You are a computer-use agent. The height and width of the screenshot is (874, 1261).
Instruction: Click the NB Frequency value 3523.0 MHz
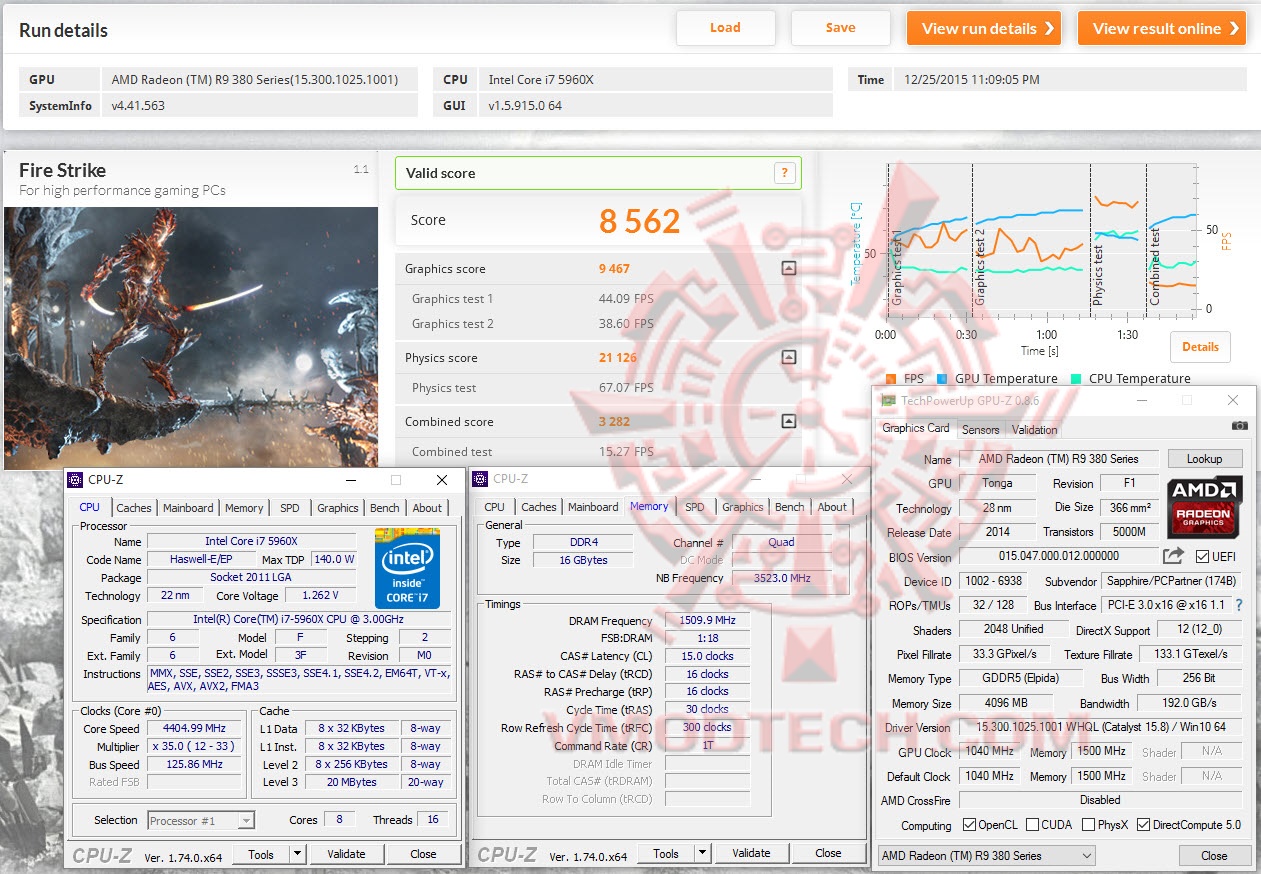coord(781,578)
